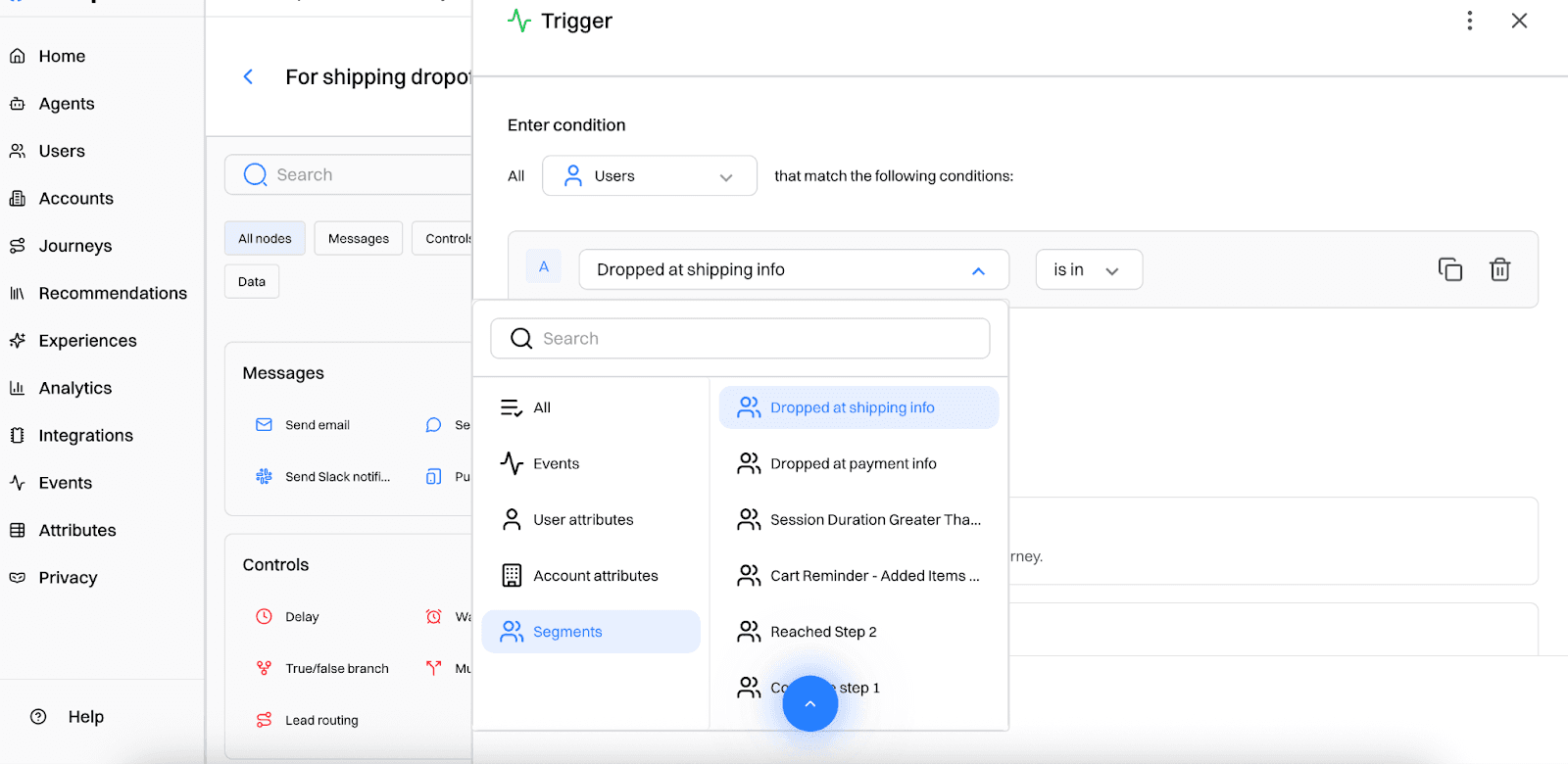1568x764 pixels.
Task: Open the 'is in' operator dropdown
Action: pos(1088,270)
